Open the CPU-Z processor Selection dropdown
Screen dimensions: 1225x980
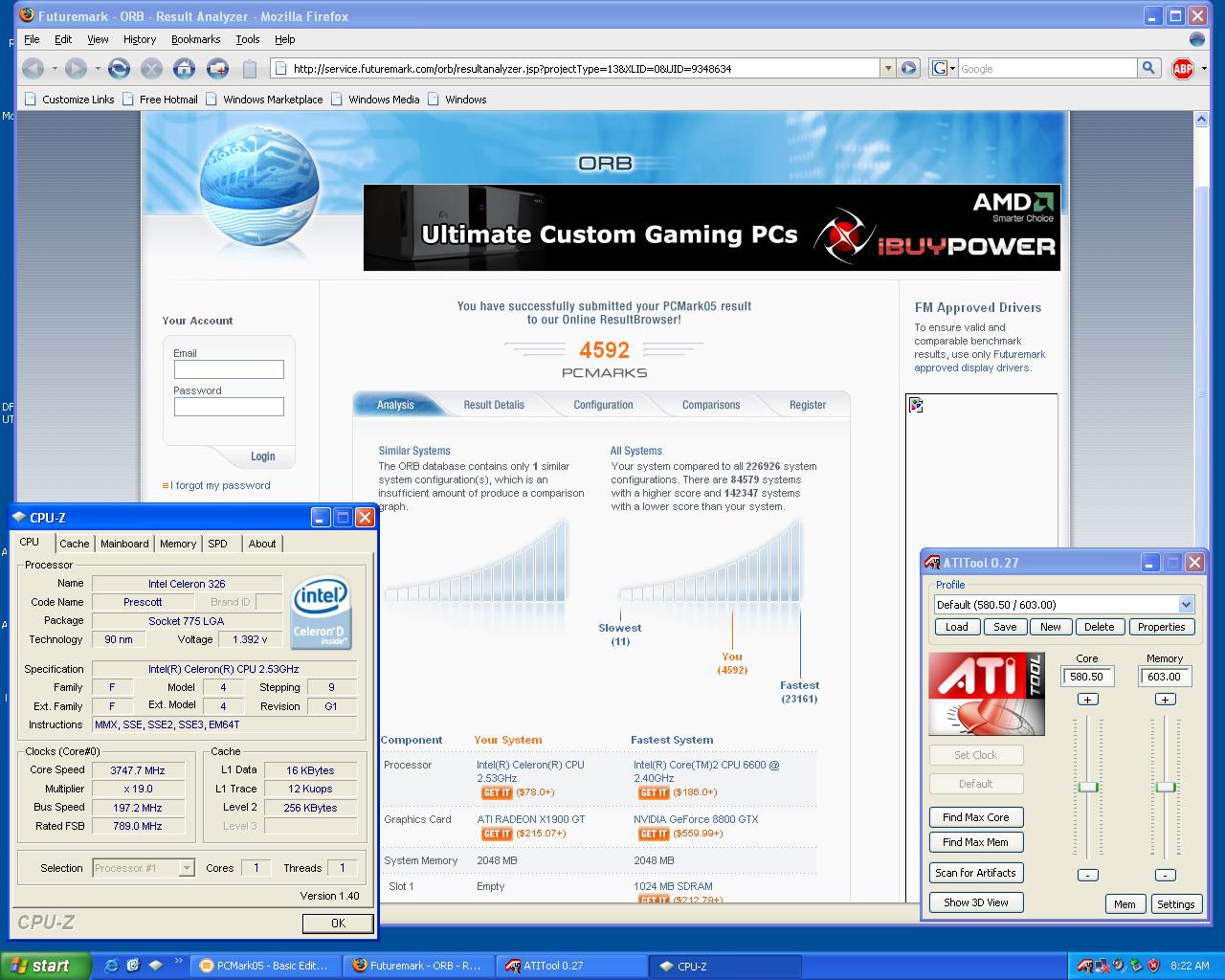[x=187, y=868]
